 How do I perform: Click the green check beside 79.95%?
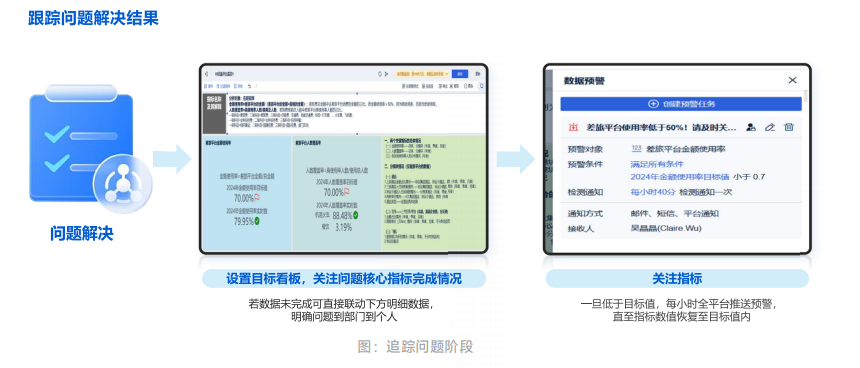257,220
